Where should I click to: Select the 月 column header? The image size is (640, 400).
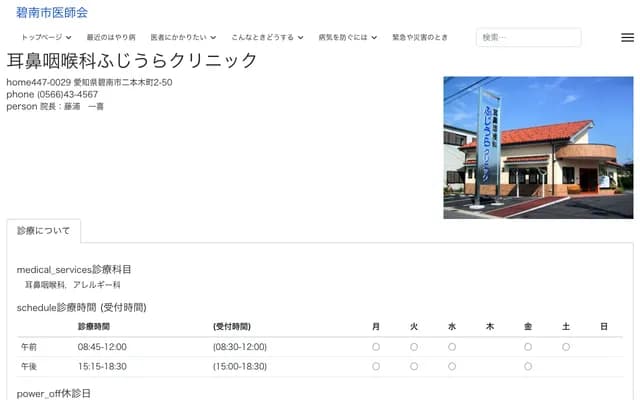coord(376,327)
